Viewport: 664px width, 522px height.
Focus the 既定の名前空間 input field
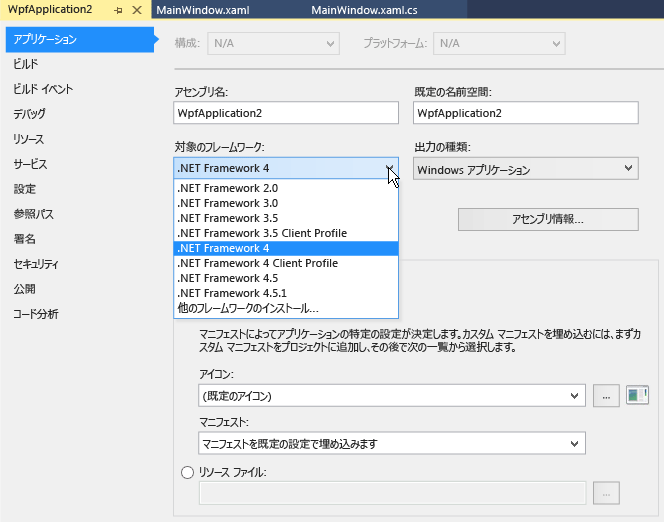coord(526,113)
